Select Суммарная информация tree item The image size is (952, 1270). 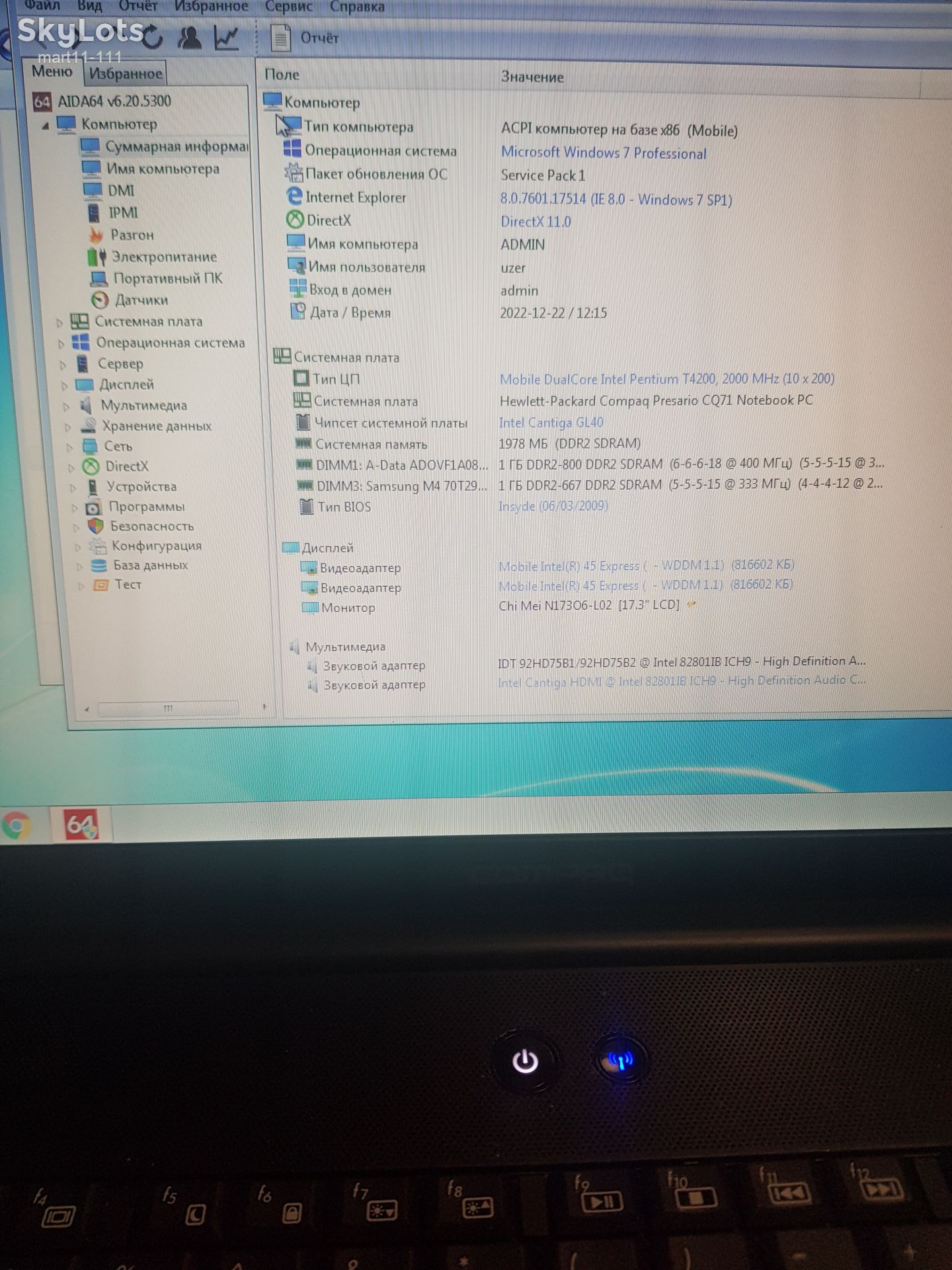(177, 146)
